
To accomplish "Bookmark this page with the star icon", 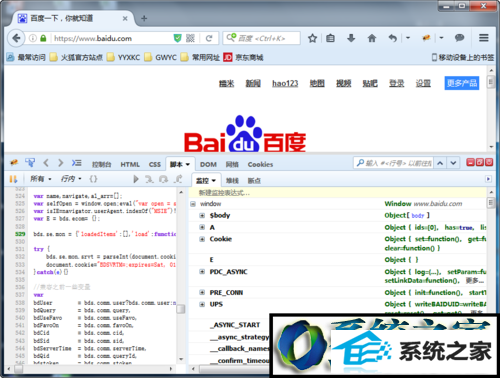I will pos(312,38).
